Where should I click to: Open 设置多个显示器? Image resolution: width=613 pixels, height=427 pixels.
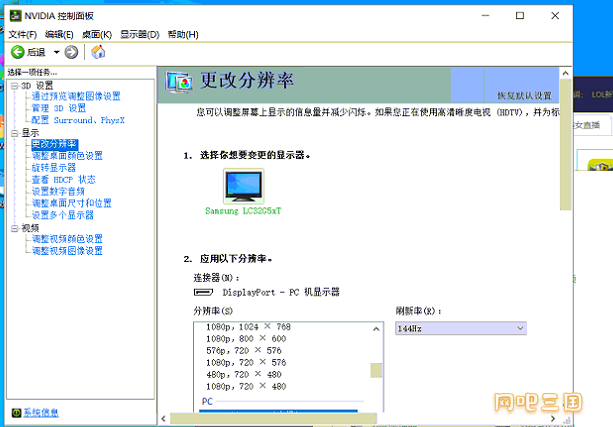click(x=63, y=215)
